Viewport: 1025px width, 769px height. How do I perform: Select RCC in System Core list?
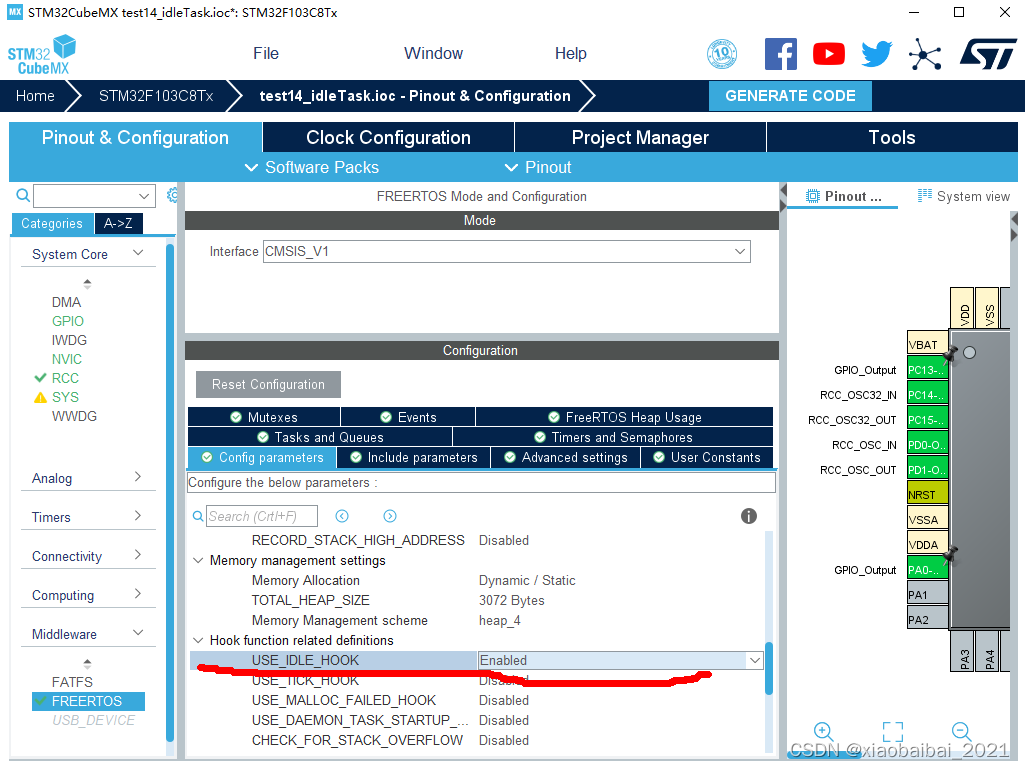coord(65,378)
